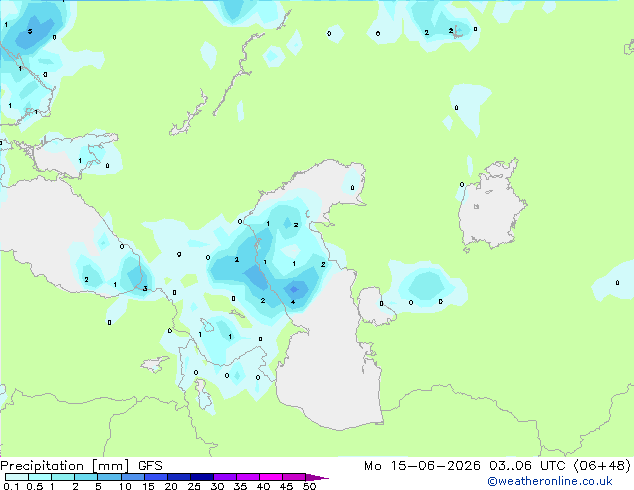Viewport: 634px width, 490px height.
Task: Select the 40–45 mm magenta legend swatch
Action: pos(271,477)
